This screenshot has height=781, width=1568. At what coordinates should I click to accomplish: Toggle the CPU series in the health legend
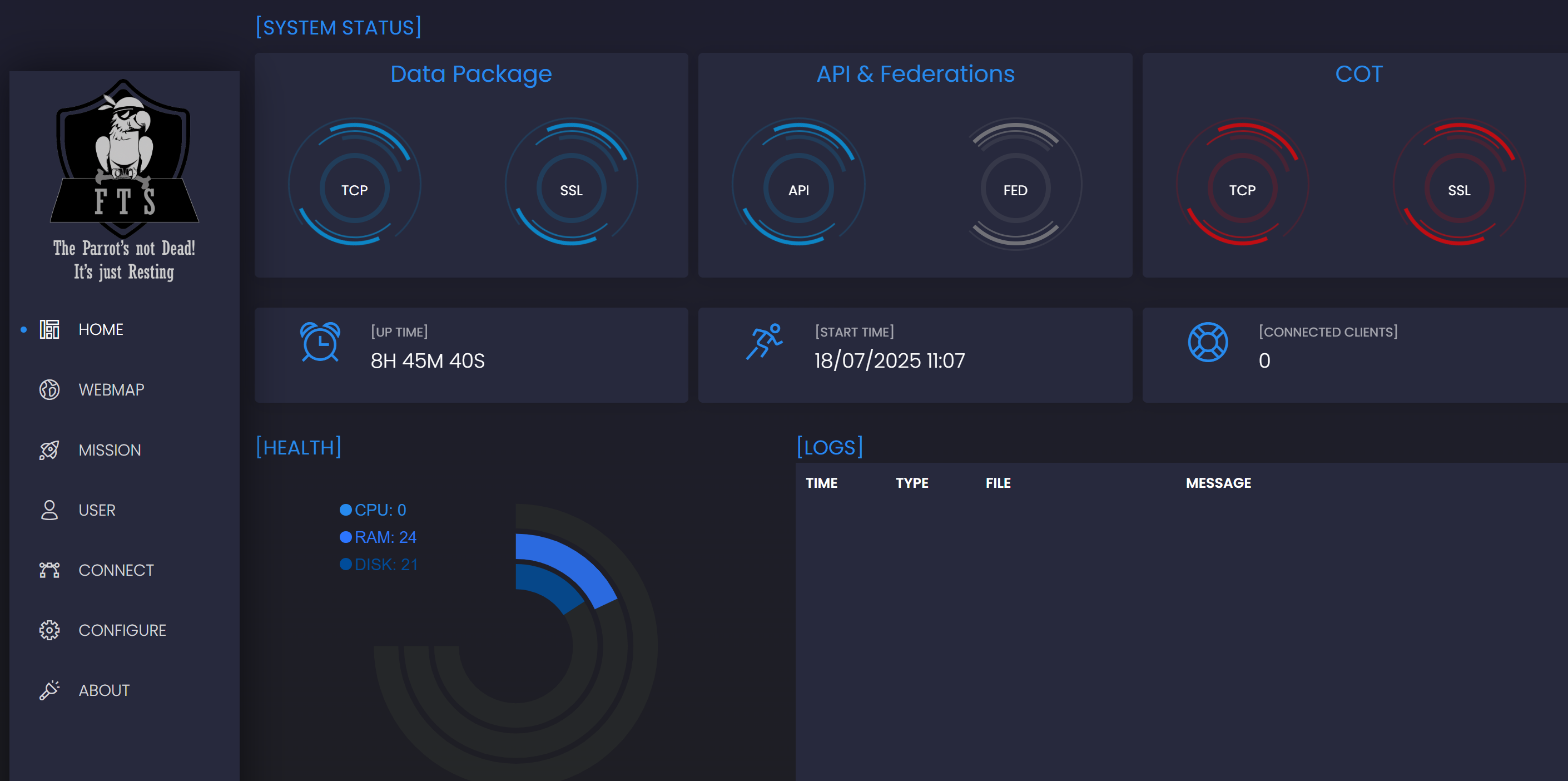[373, 510]
